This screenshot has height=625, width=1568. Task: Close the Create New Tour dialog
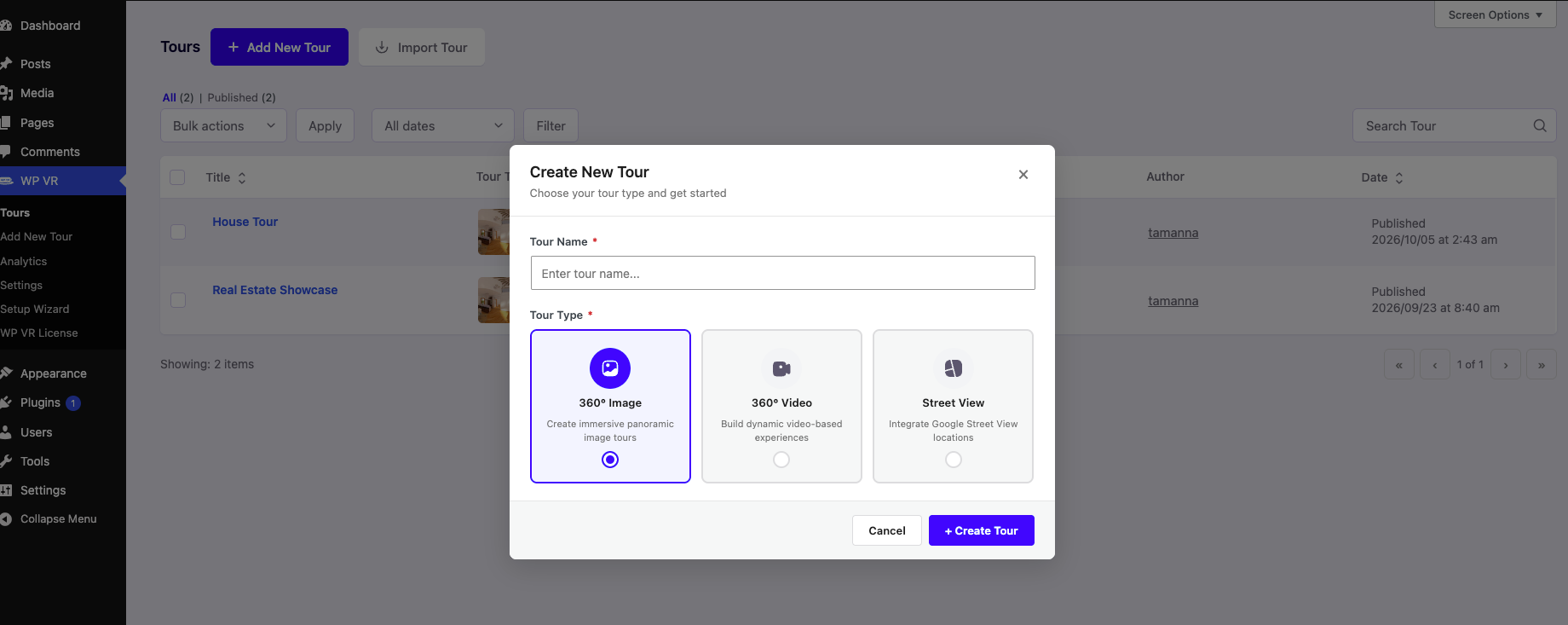(1023, 175)
